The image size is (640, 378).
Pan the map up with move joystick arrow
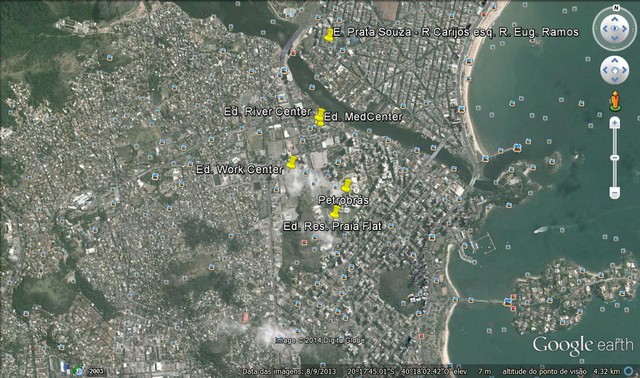[x=615, y=61]
